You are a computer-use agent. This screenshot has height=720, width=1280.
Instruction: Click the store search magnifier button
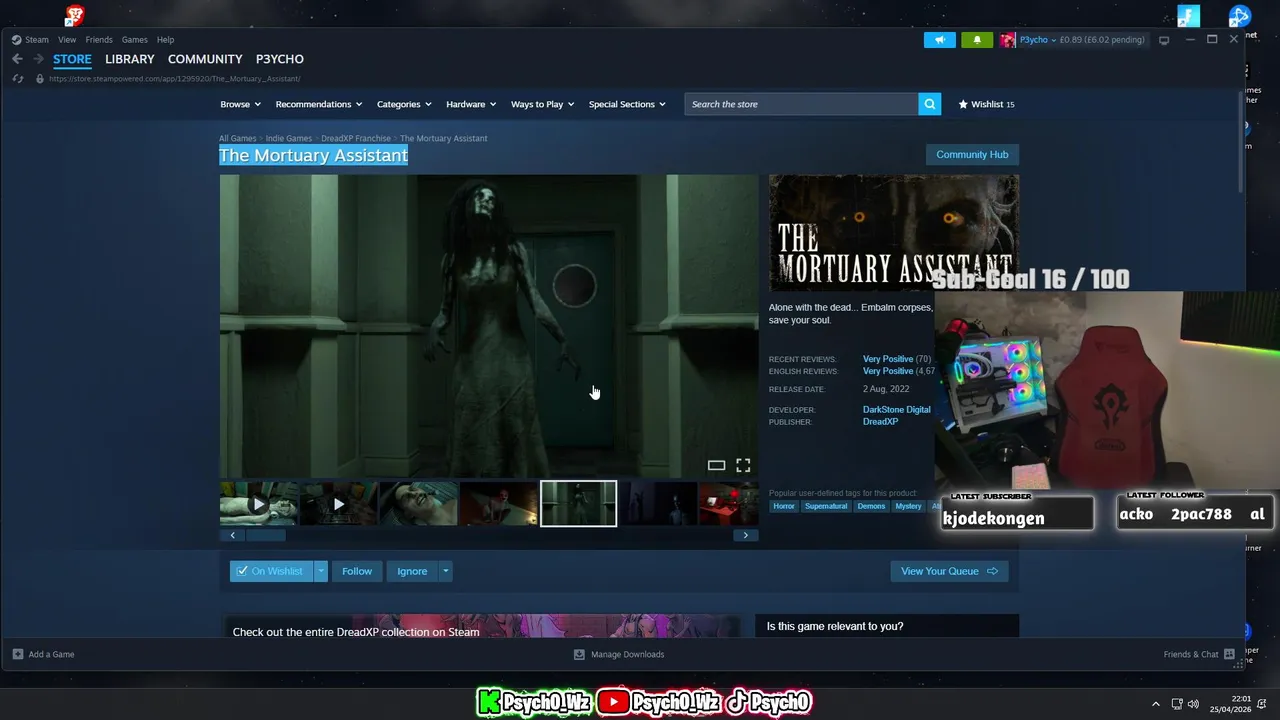(x=930, y=104)
